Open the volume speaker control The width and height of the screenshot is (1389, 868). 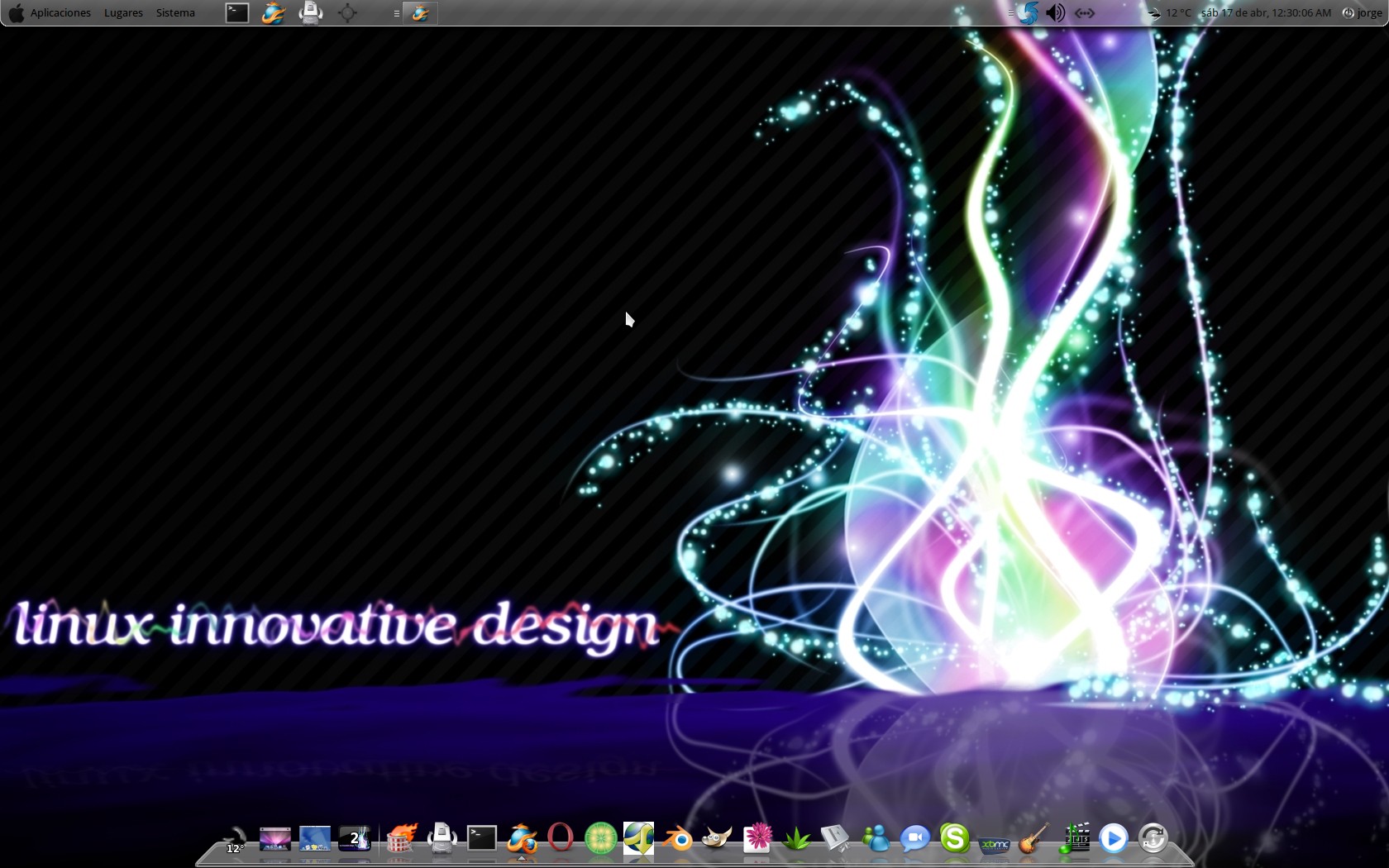[x=1055, y=12]
